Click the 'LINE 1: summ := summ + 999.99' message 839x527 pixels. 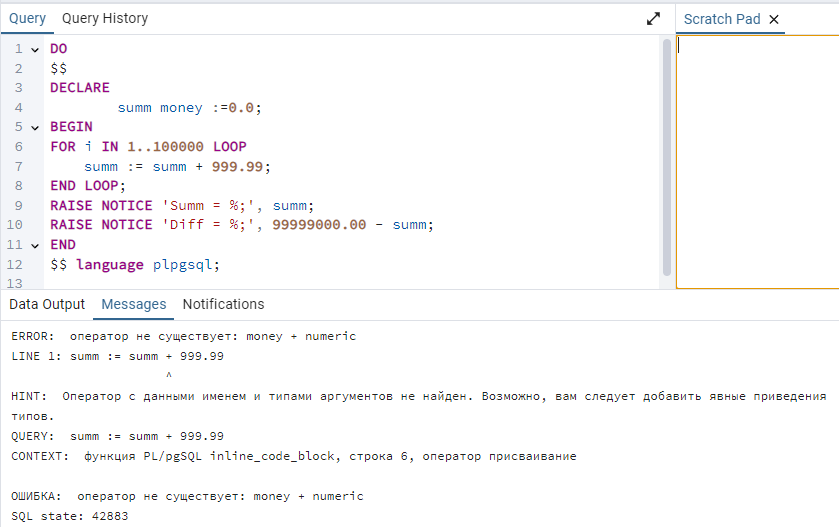117,356
